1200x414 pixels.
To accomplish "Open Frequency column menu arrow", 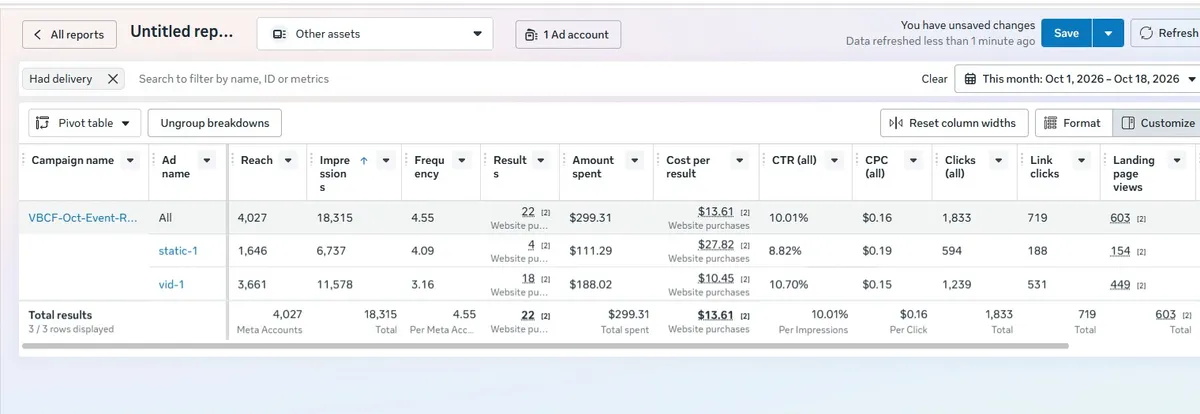I will click(460, 160).
